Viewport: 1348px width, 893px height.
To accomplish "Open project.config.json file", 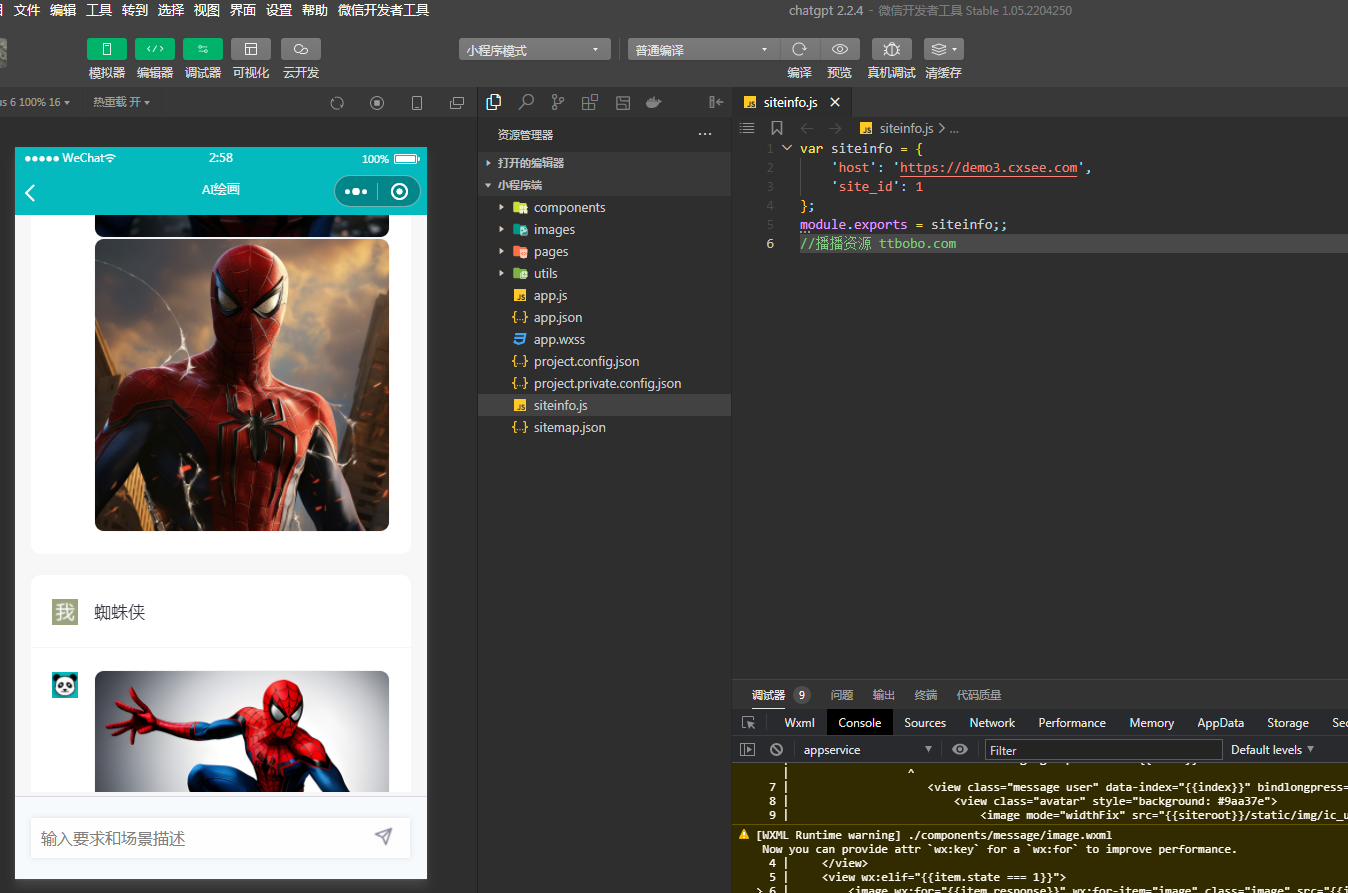I will (x=605, y=361).
